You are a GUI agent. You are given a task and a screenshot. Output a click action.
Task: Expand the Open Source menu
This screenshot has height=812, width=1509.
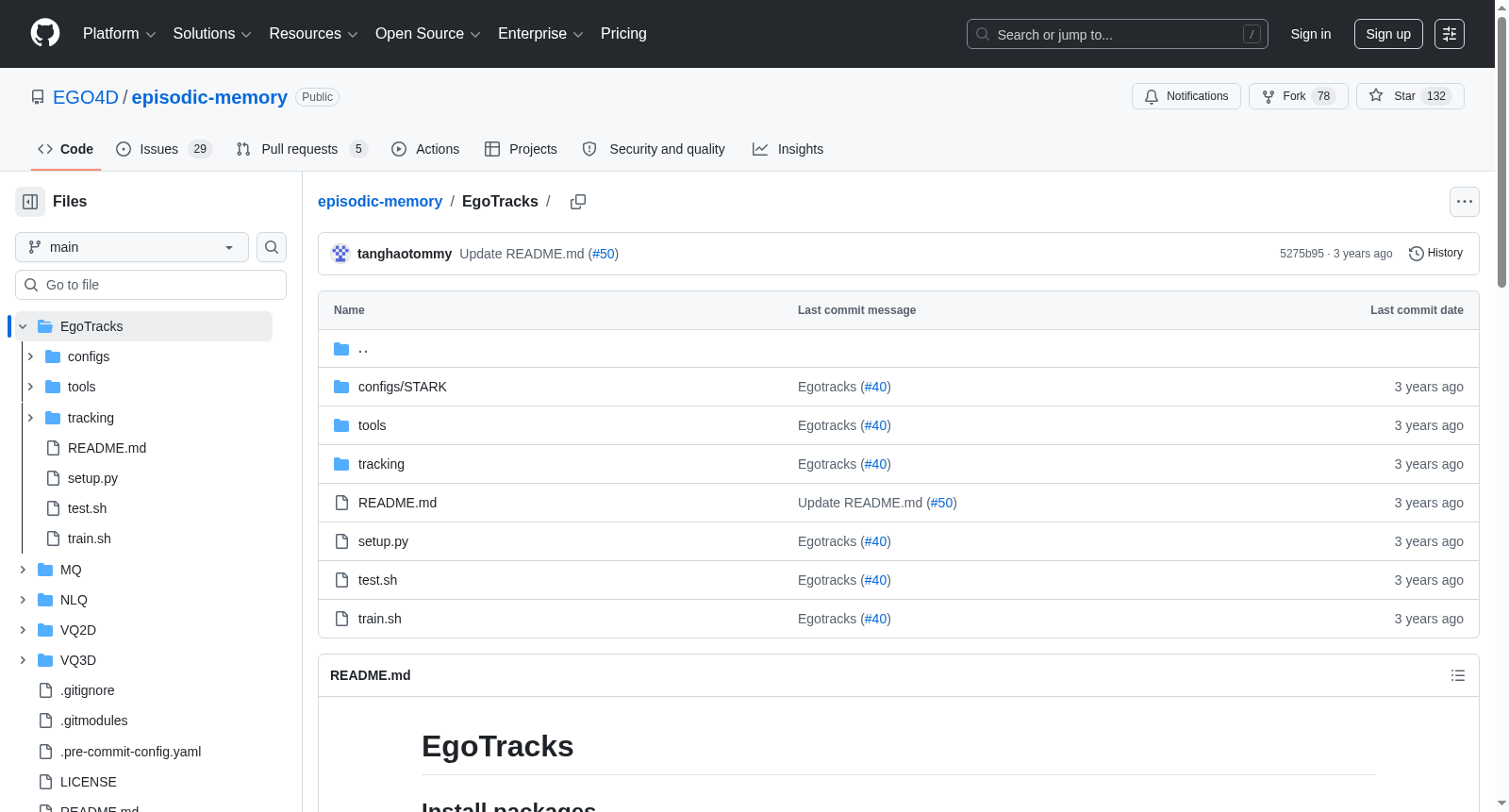click(428, 34)
